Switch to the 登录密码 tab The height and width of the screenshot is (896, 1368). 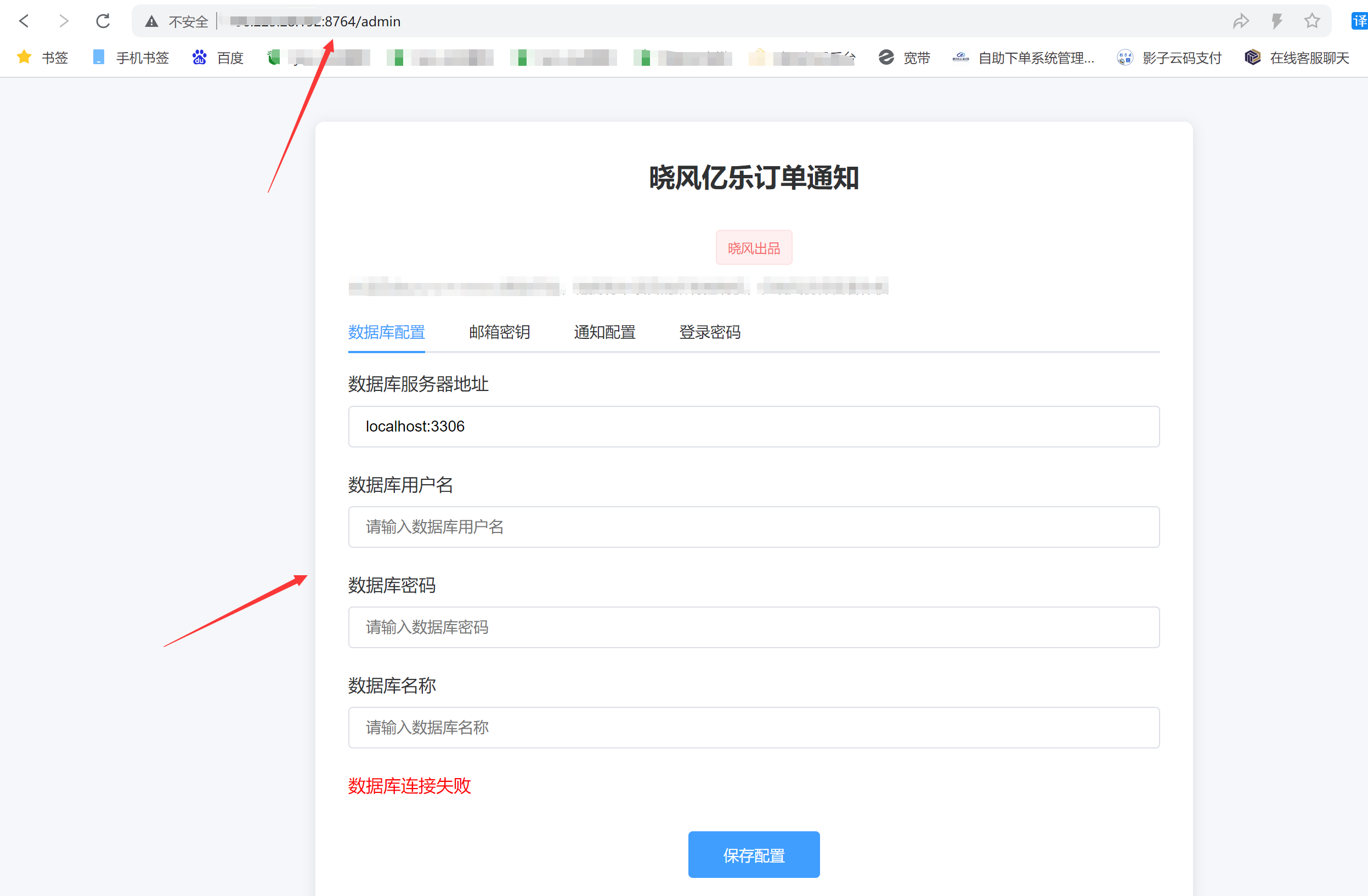click(709, 332)
